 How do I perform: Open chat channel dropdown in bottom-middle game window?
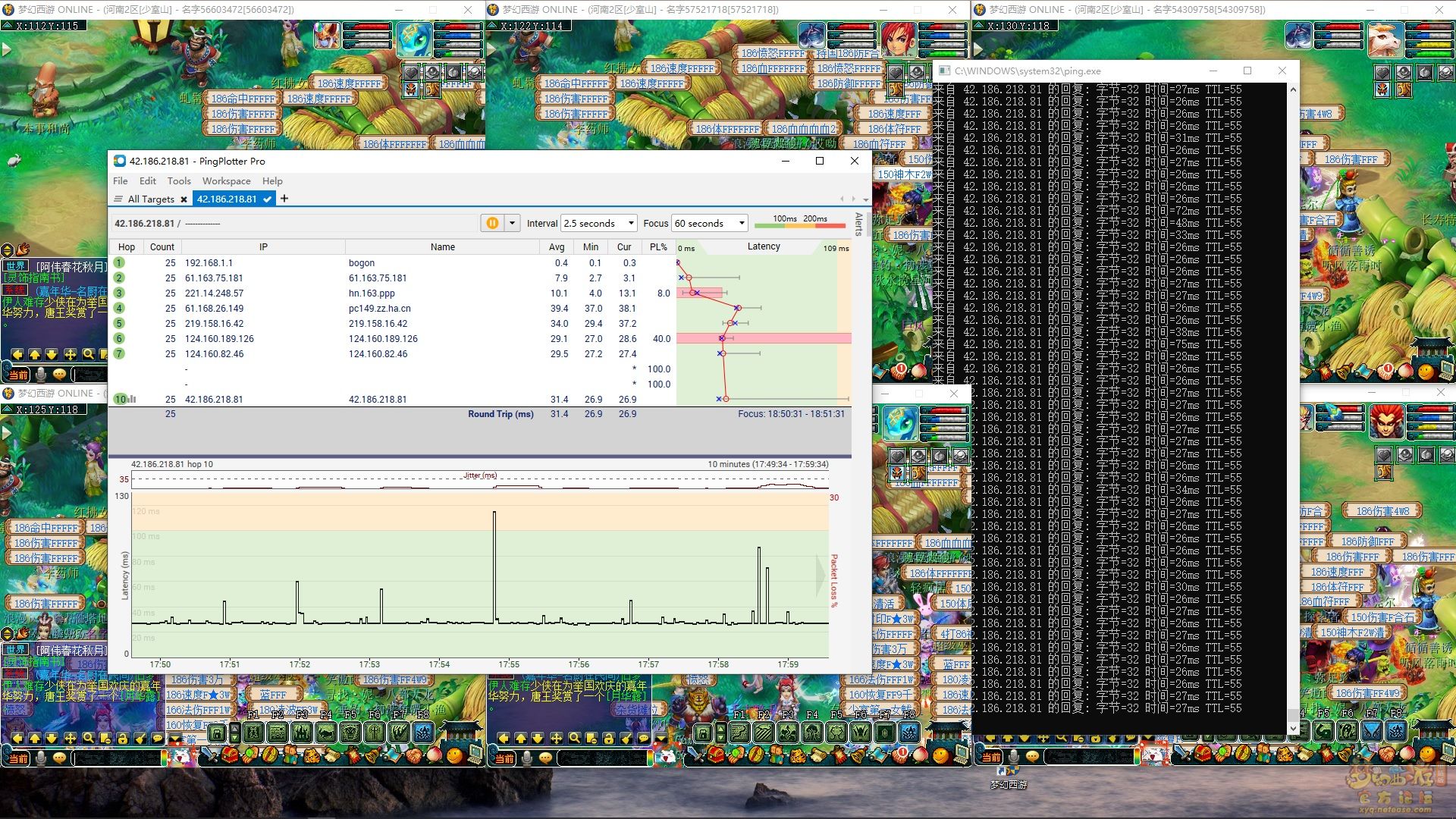661,737
